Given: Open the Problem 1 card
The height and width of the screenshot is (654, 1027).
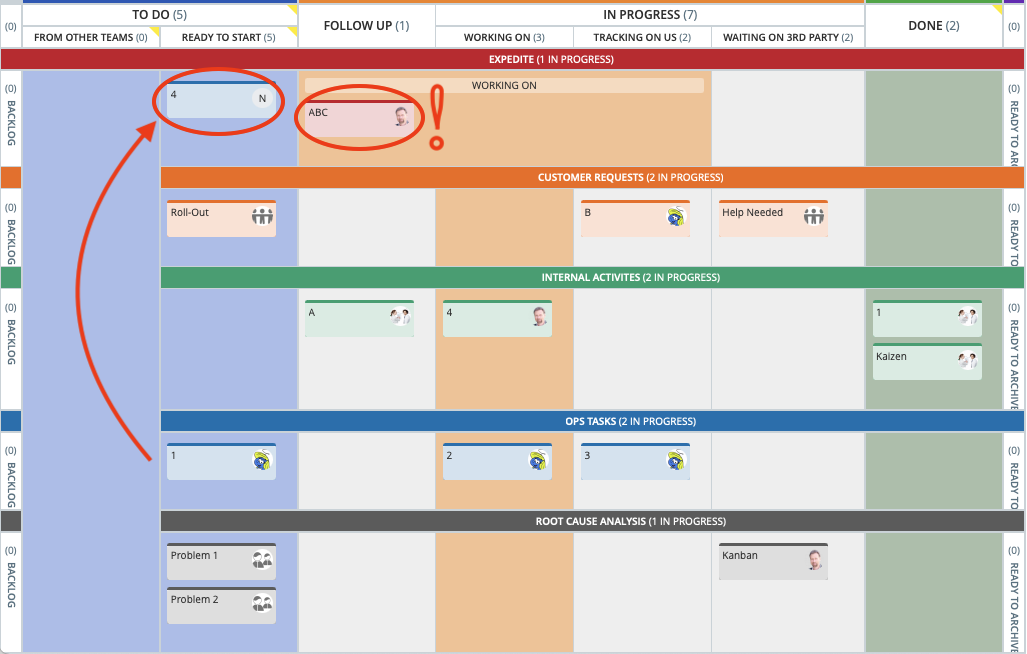Looking at the screenshot, I should pos(210,560).
